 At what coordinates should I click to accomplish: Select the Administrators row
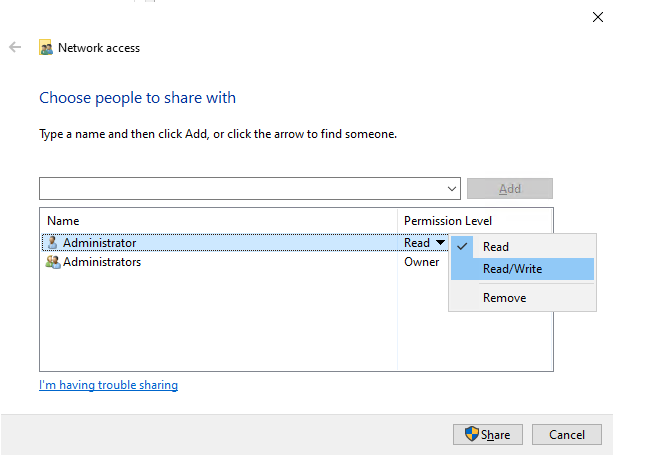pos(245,262)
